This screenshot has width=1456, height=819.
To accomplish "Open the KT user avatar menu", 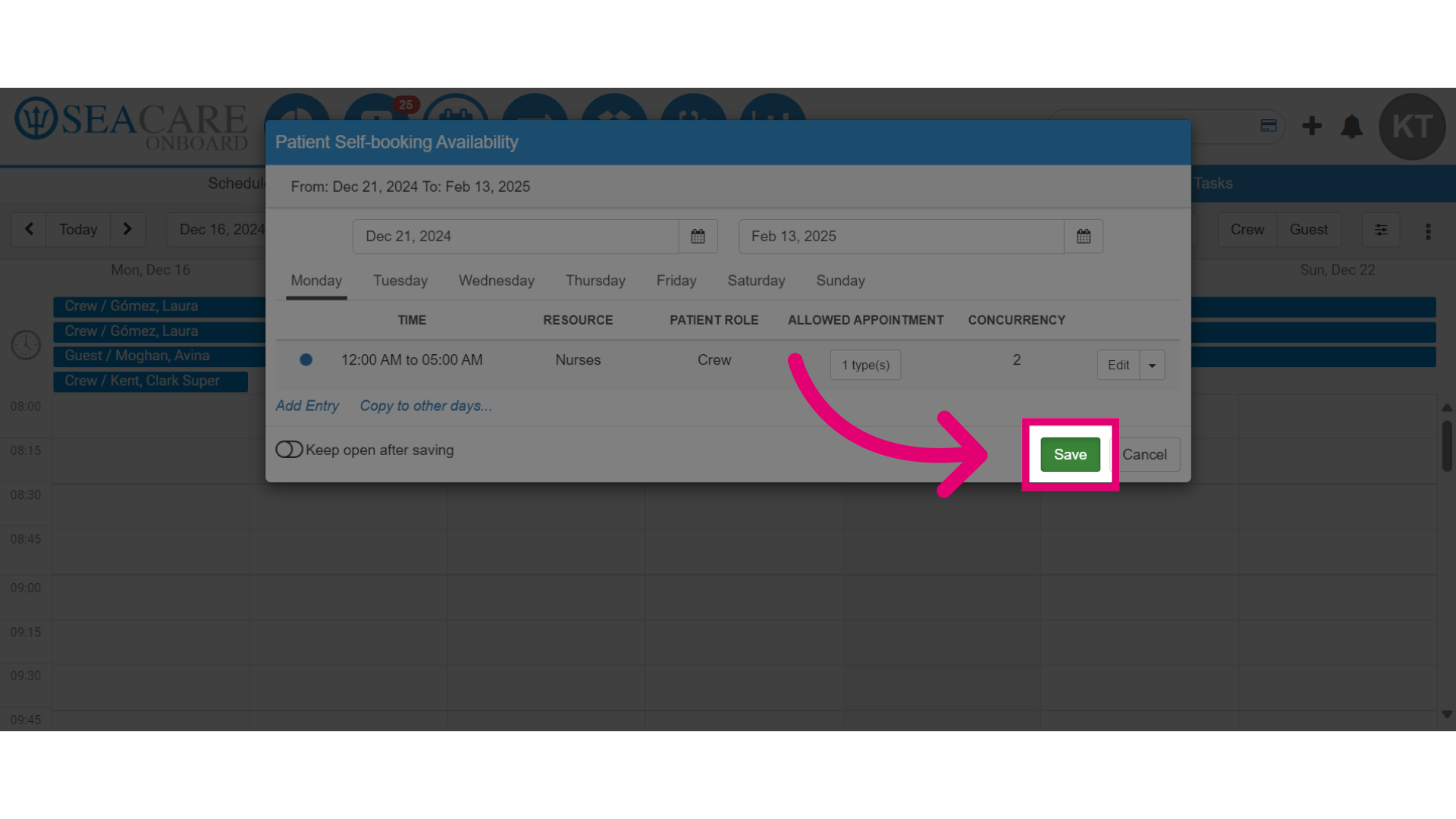I will pyautogui.click(x=1412, y=127).
